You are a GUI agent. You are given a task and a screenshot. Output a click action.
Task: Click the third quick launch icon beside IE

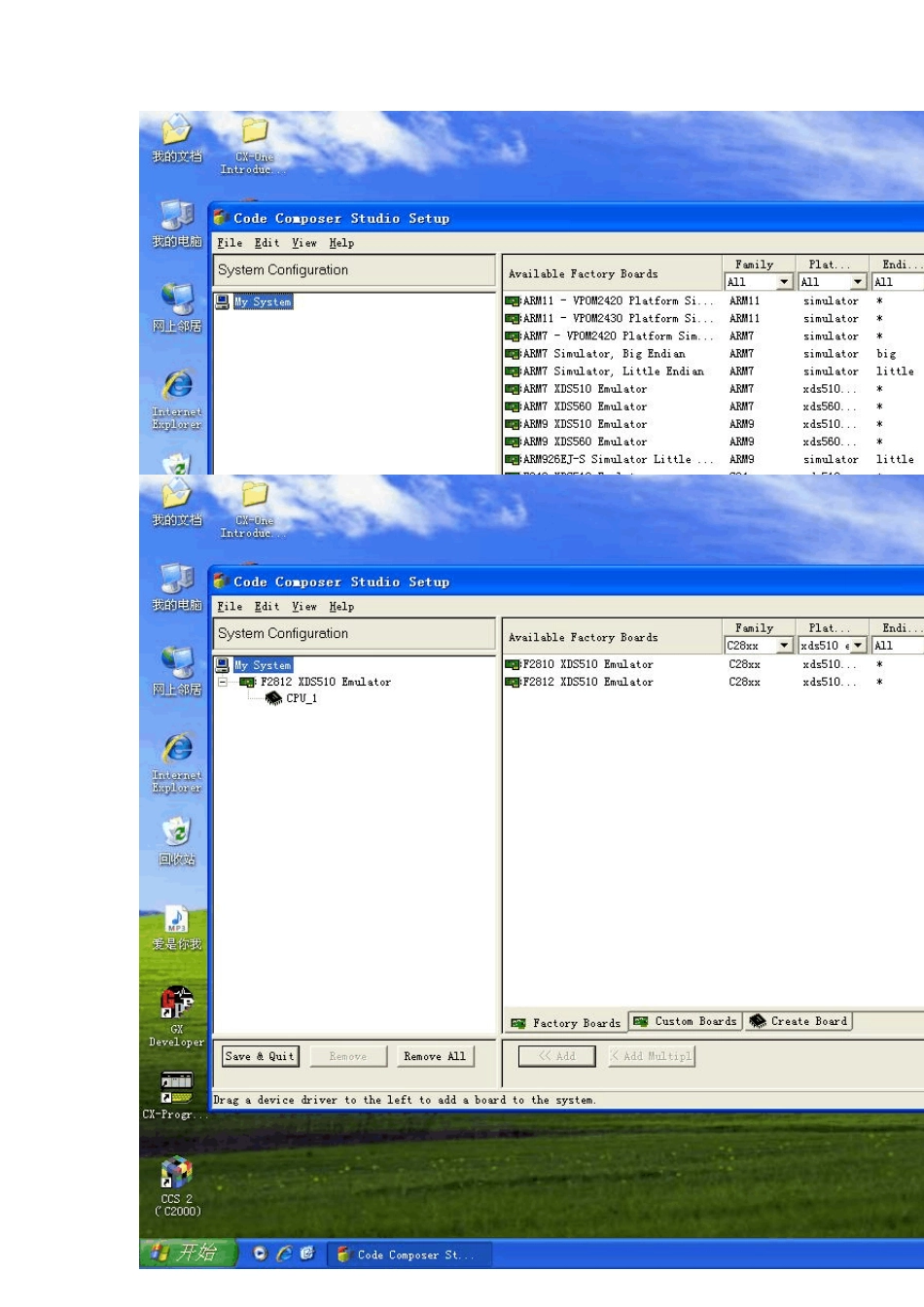(x=307, y=1254)
